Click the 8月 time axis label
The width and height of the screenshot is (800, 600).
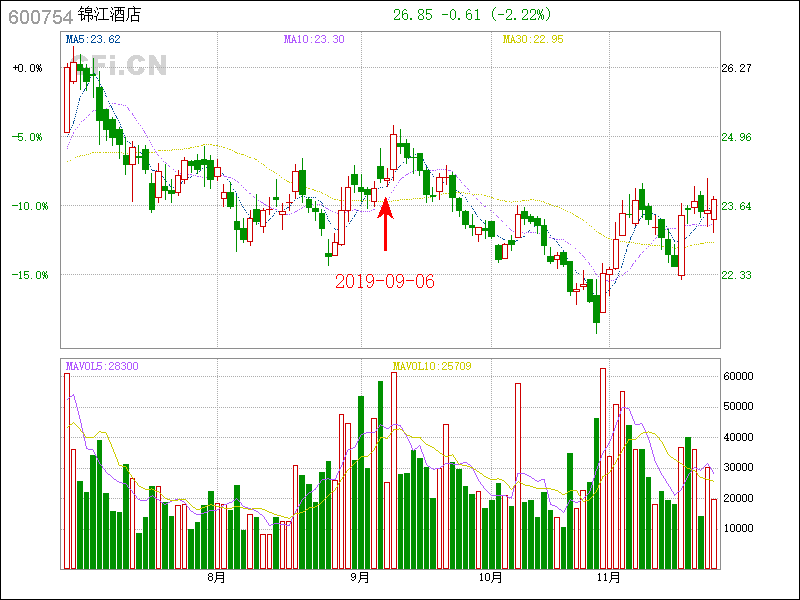[x=217, y=578]
